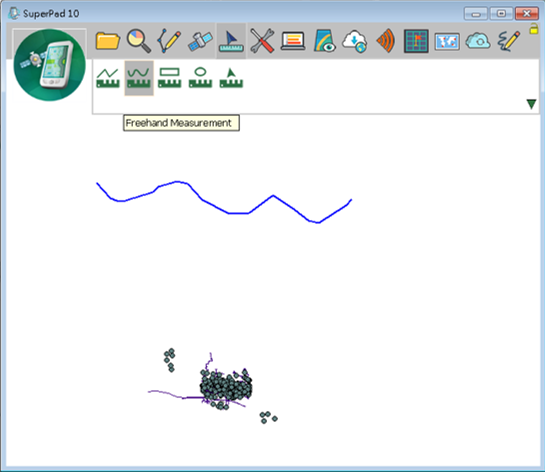Select the rectangle measurement tool
Image resolution: width=545 pixels, height=472 pixels.
170,78
